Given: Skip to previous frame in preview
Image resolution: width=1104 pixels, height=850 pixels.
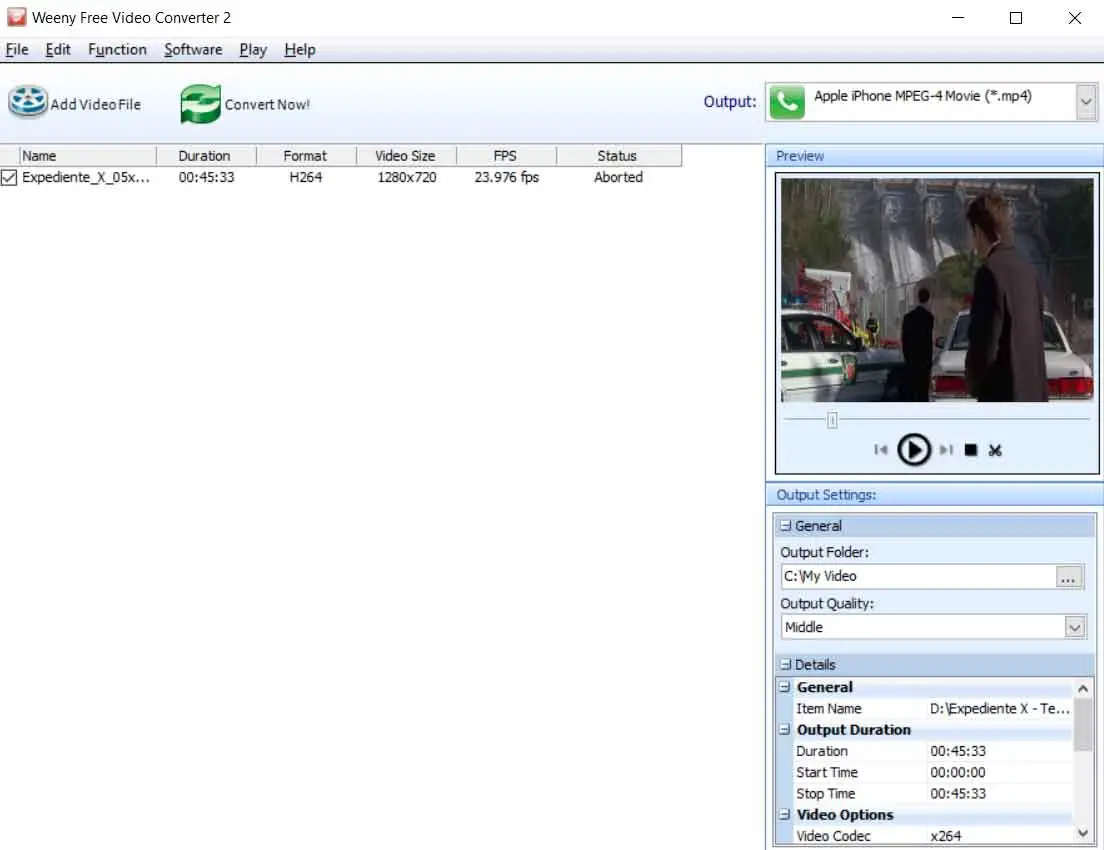Looking at the screenshot, I should tap(880, 451).
